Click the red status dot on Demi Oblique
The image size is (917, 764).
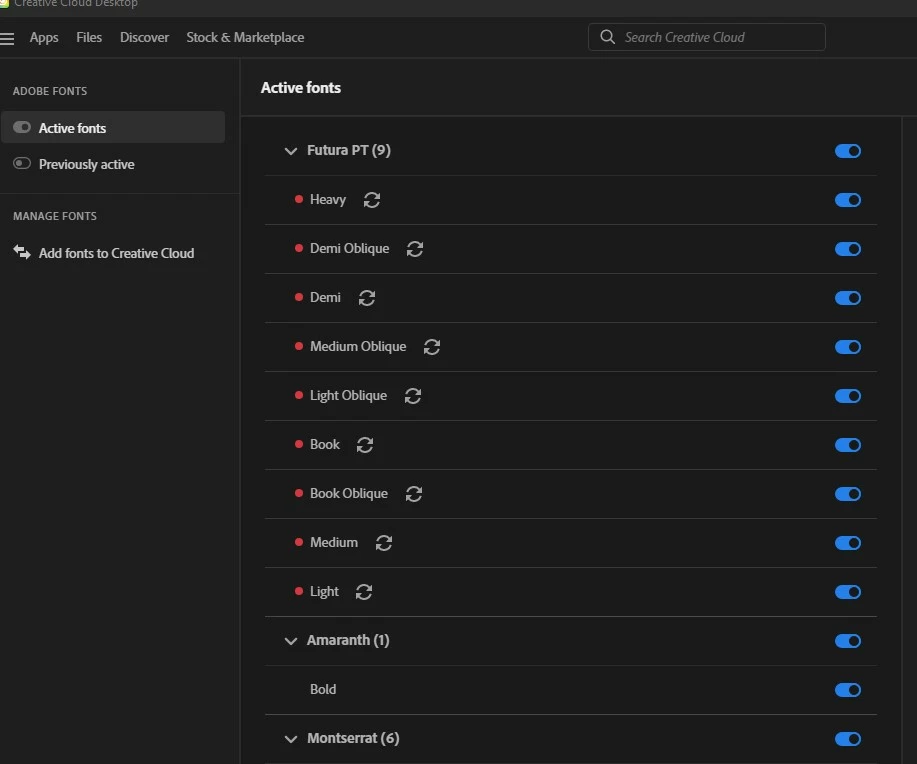point(299,248)
